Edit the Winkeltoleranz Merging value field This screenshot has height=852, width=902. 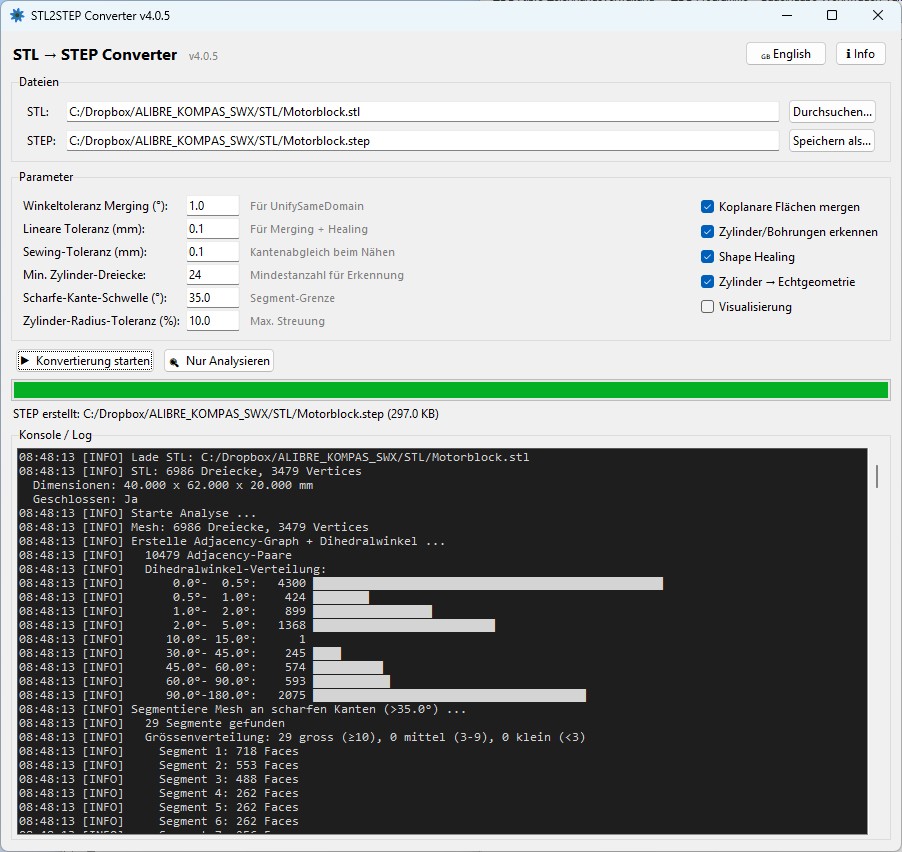click(212, 206)
